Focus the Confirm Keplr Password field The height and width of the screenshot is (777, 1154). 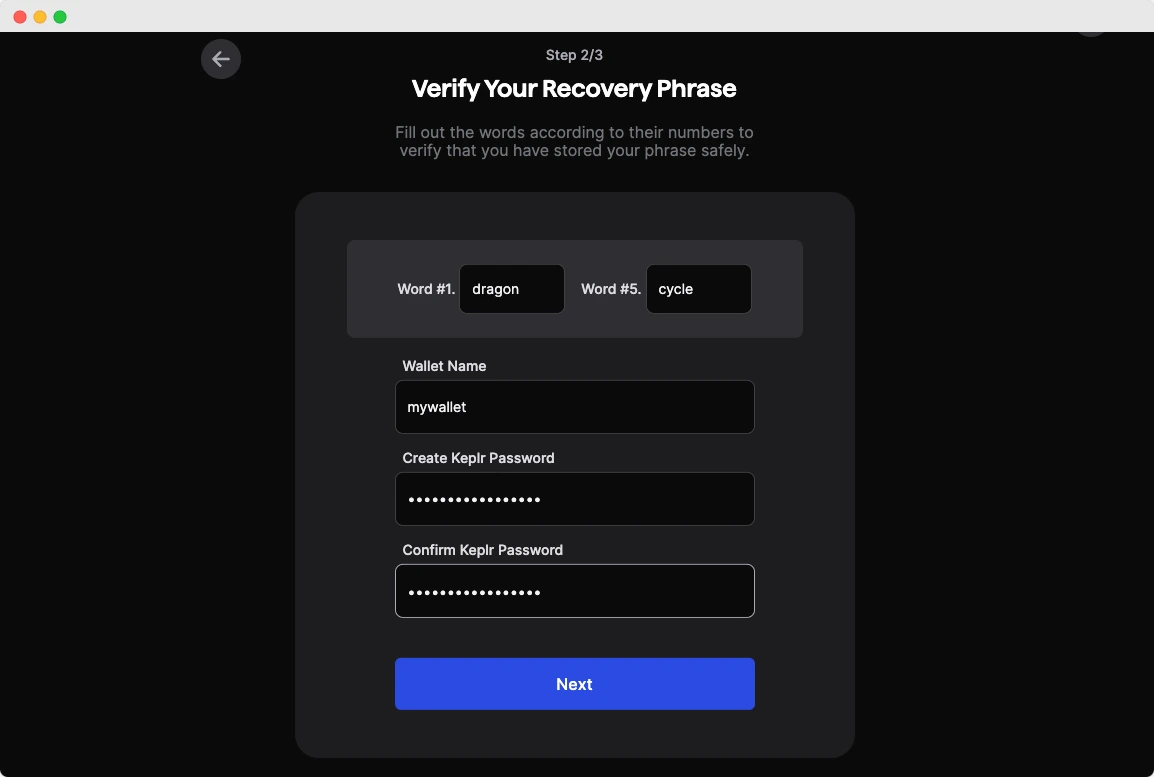tap(574, 590)
